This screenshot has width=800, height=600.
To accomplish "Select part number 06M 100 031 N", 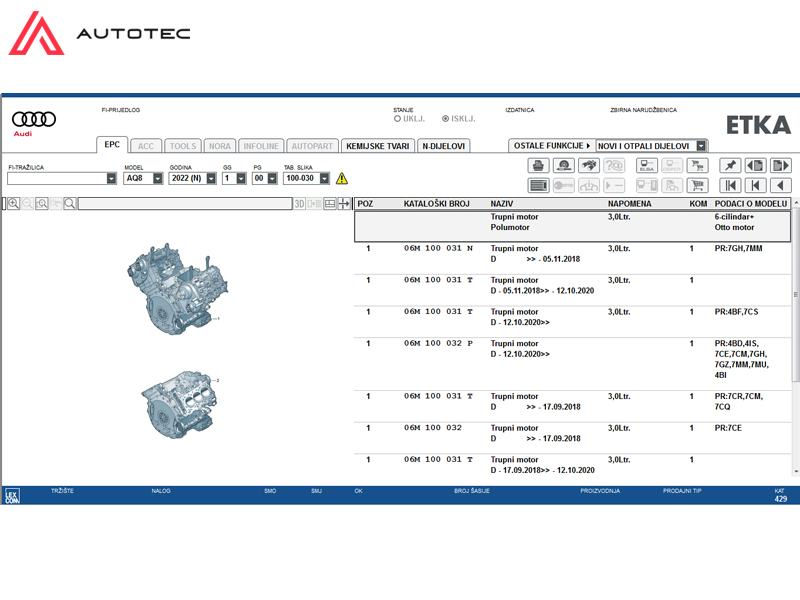I will point(438,248).
